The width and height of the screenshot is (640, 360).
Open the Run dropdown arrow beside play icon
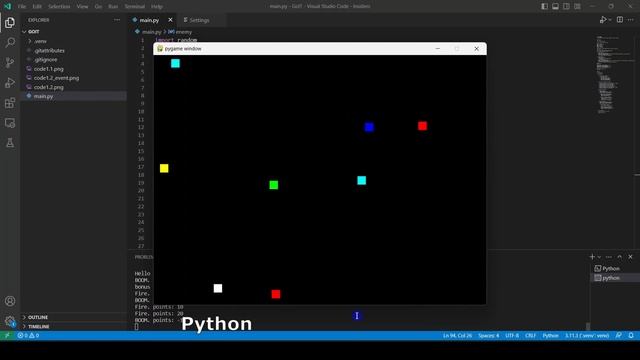(610, 20)
